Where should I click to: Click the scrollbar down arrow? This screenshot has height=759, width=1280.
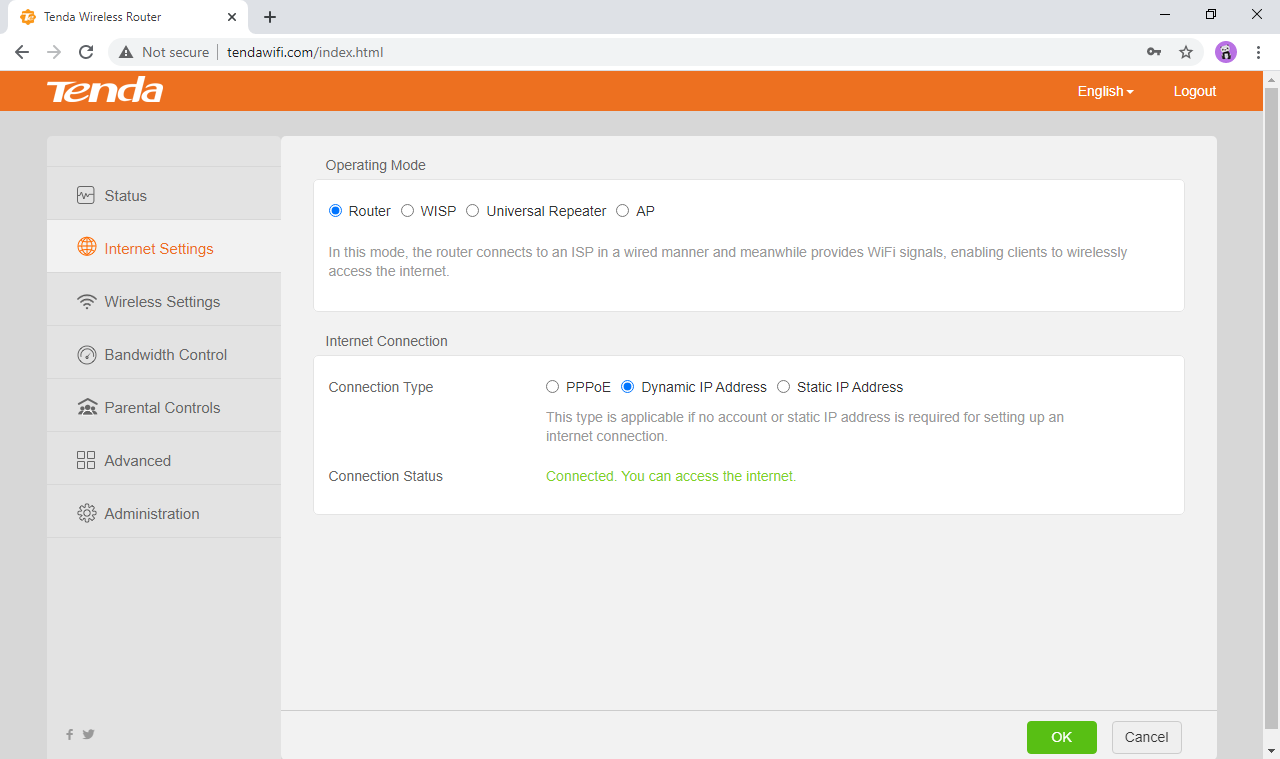coord(1272,750)
